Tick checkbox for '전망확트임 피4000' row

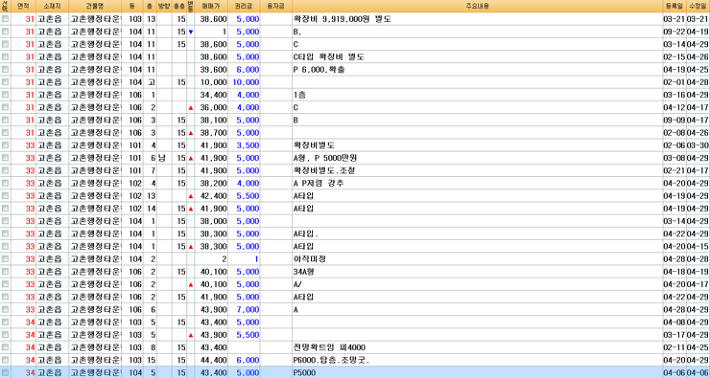point(5,348)
